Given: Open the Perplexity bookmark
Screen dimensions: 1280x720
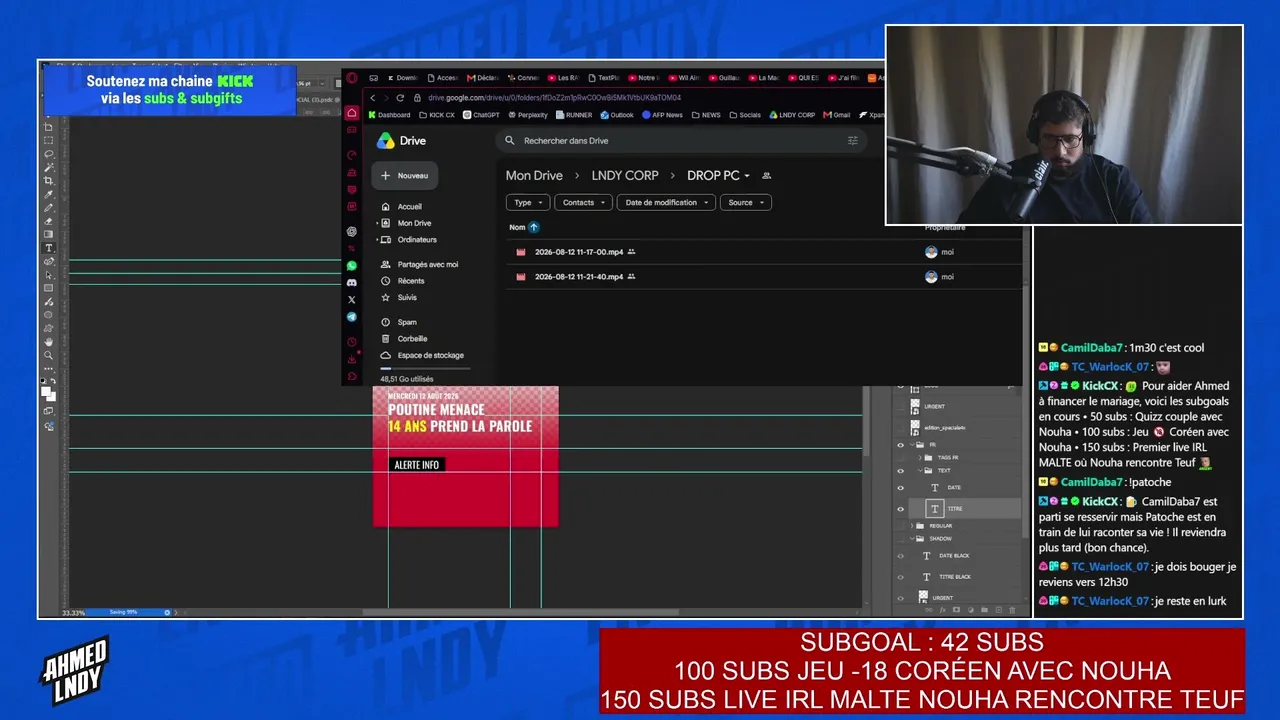Looking at the screenshot, I should [x=527, y=115].
